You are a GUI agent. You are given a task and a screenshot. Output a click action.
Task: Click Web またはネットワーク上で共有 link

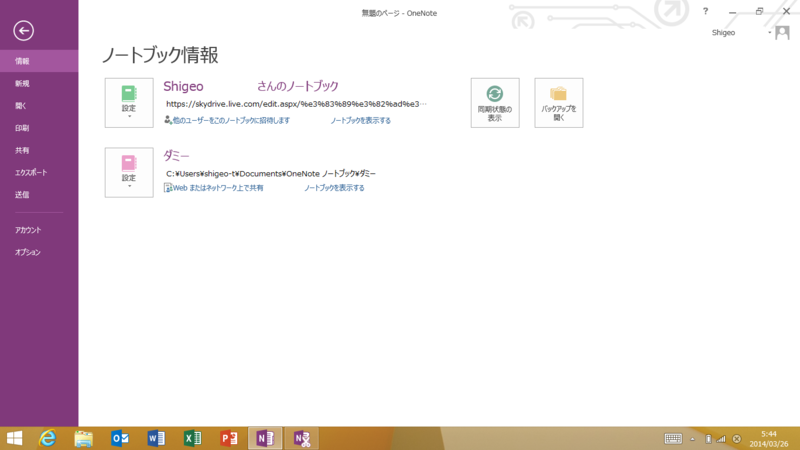[x=214, y=188]
